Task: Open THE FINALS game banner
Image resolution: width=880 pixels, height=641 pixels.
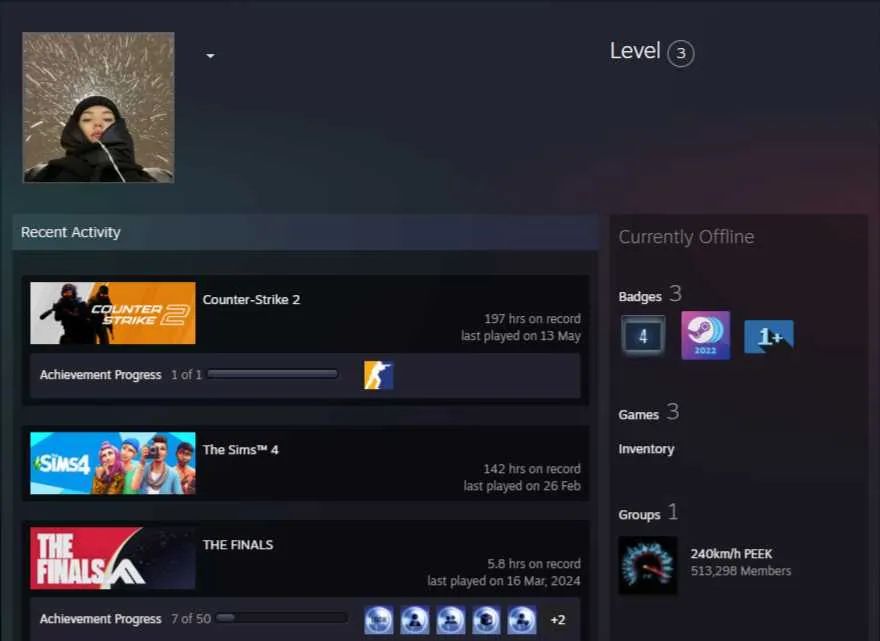Action: click(113, 558)
